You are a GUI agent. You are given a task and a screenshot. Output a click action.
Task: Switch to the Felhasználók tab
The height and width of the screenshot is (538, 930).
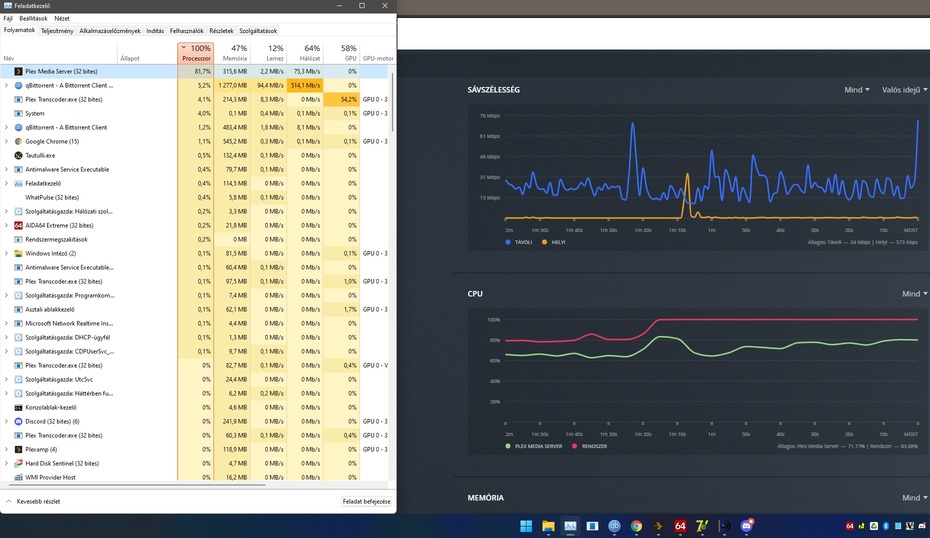(186, 31)
